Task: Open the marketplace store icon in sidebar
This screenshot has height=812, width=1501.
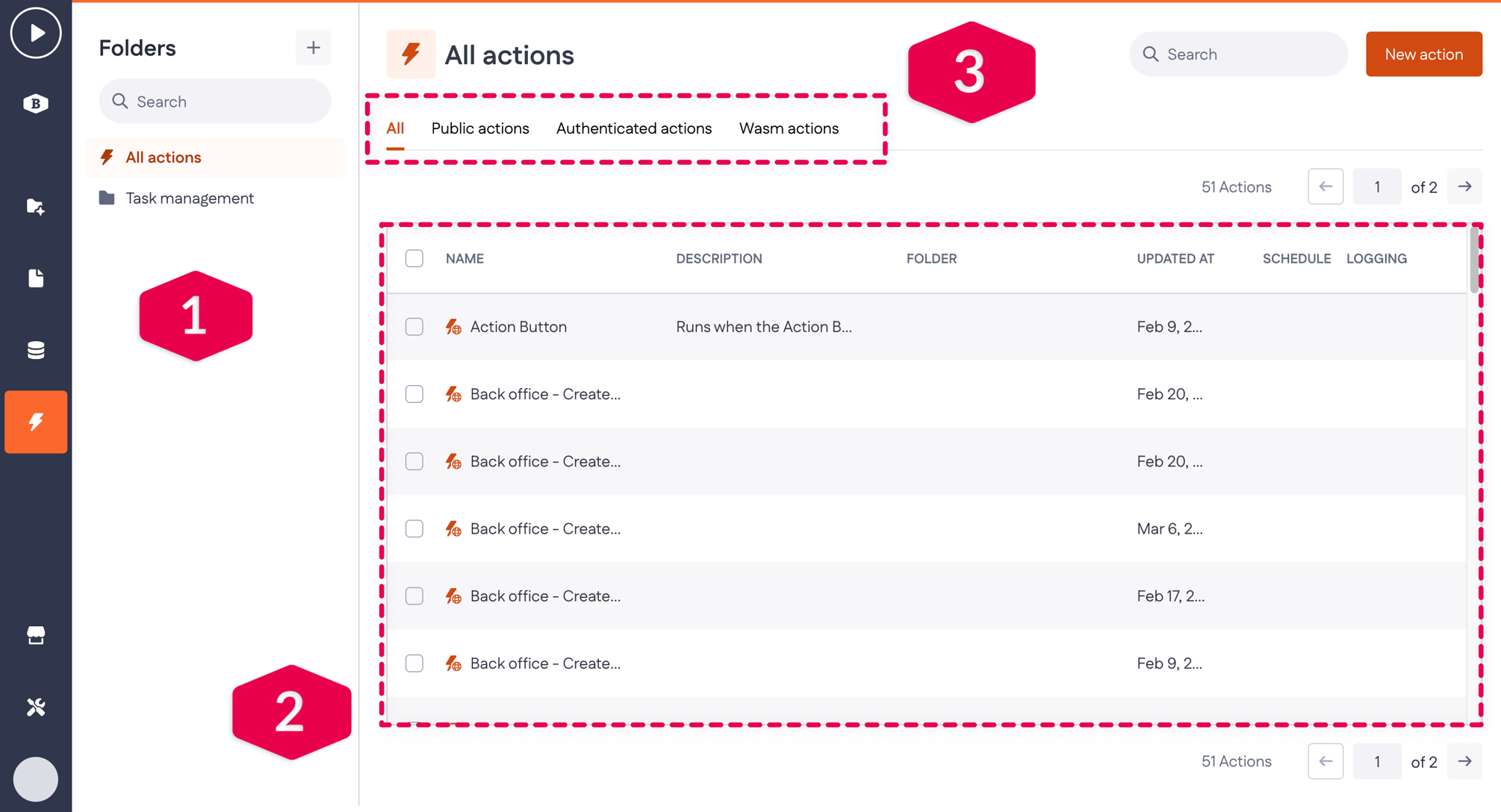Action: pos(35,635)
